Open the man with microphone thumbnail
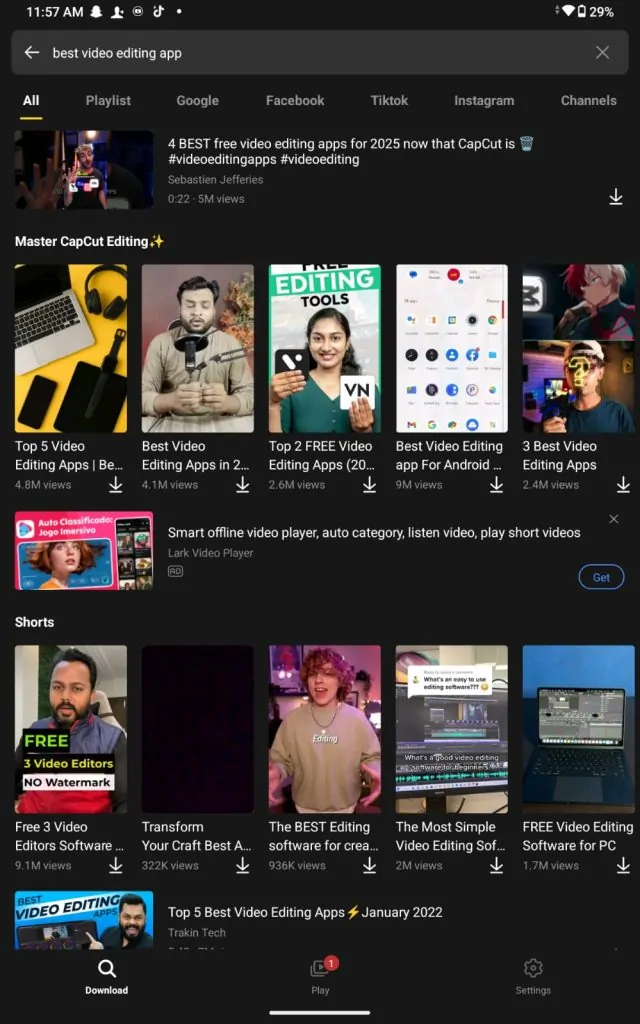Image resolution: width=640 pixels, height=1024 pixels. [x=198, y=348]
